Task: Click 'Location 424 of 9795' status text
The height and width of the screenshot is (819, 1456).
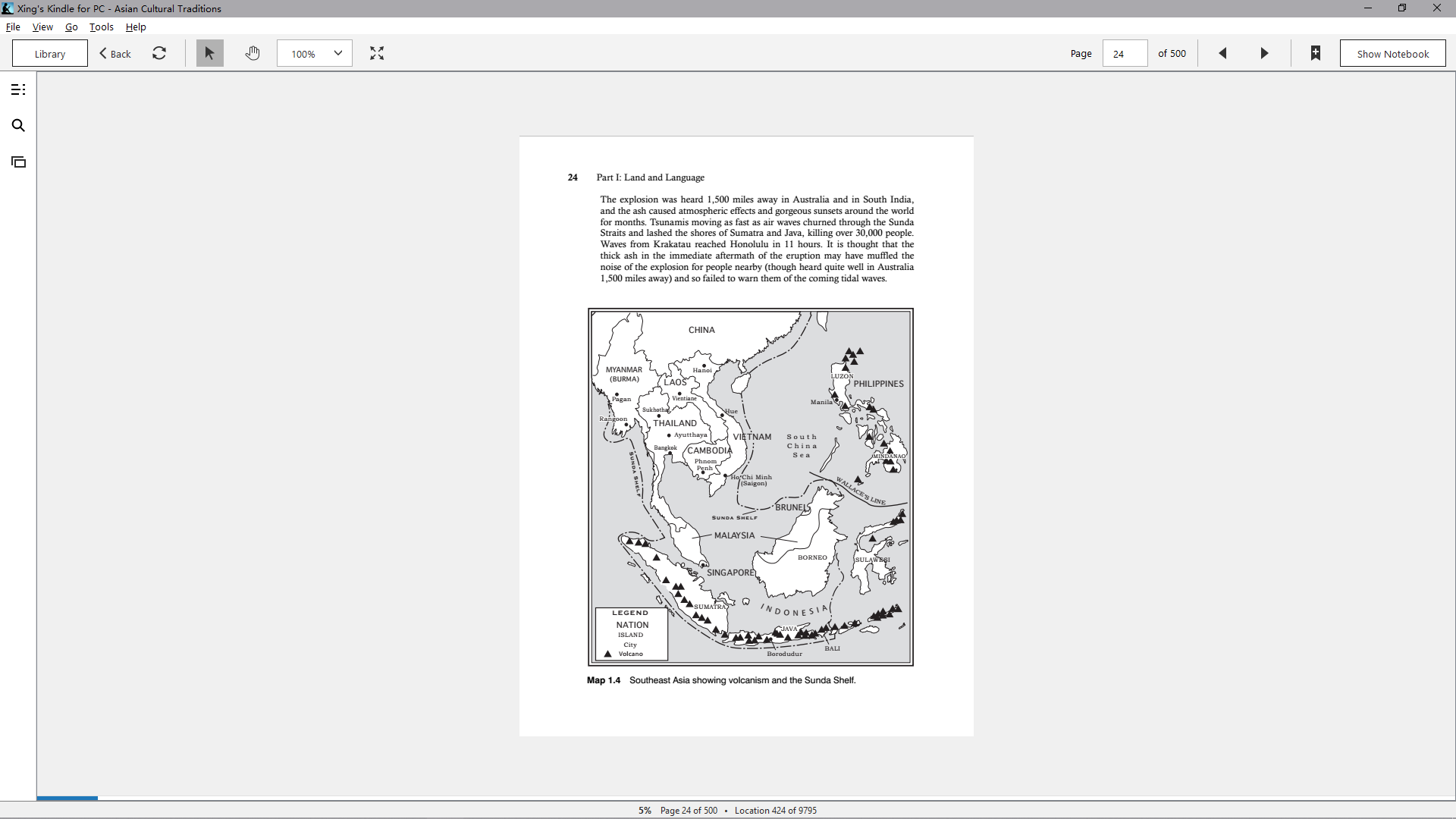Action: pyautogui.click(x=776, y=811)
